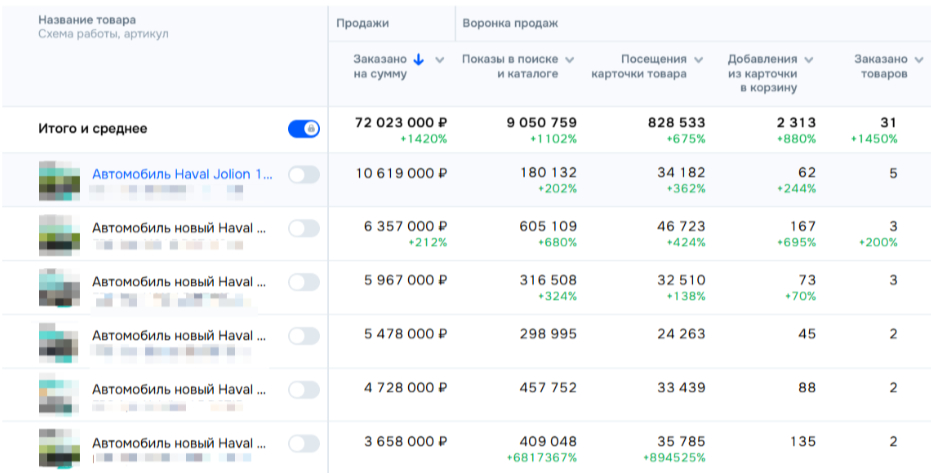The image size is (931, 473).
Task: Toggle the locked Итого и среднее switch
Action: point(303,128)
